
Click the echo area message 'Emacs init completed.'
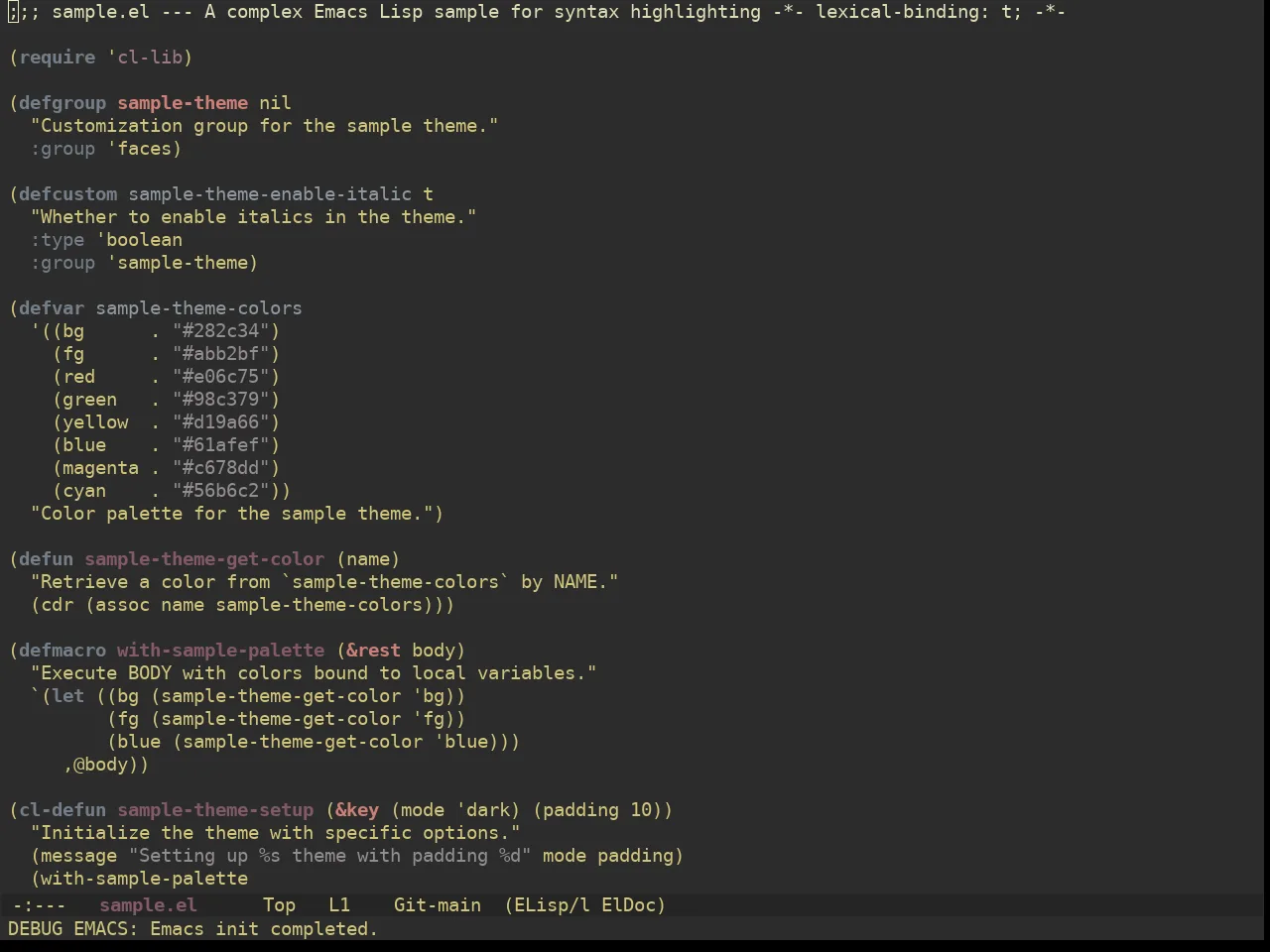[x=264, y=929]
